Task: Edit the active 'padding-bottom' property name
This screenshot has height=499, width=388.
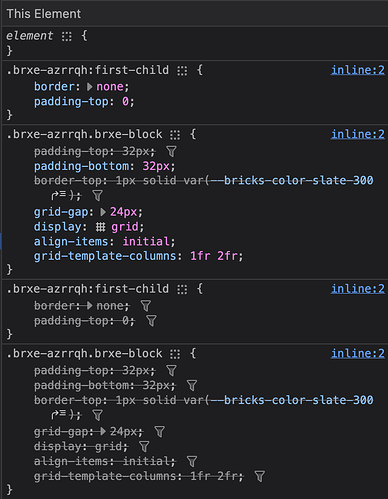Action: coord(82,166)
